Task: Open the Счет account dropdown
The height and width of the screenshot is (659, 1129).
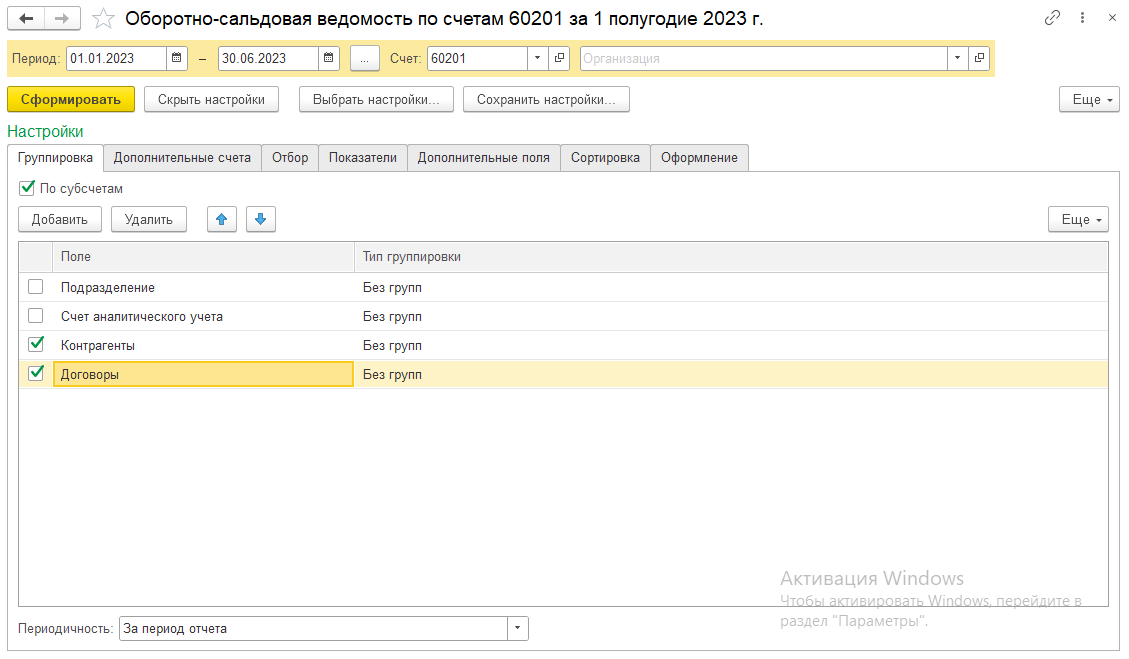Action: (538, 59)
